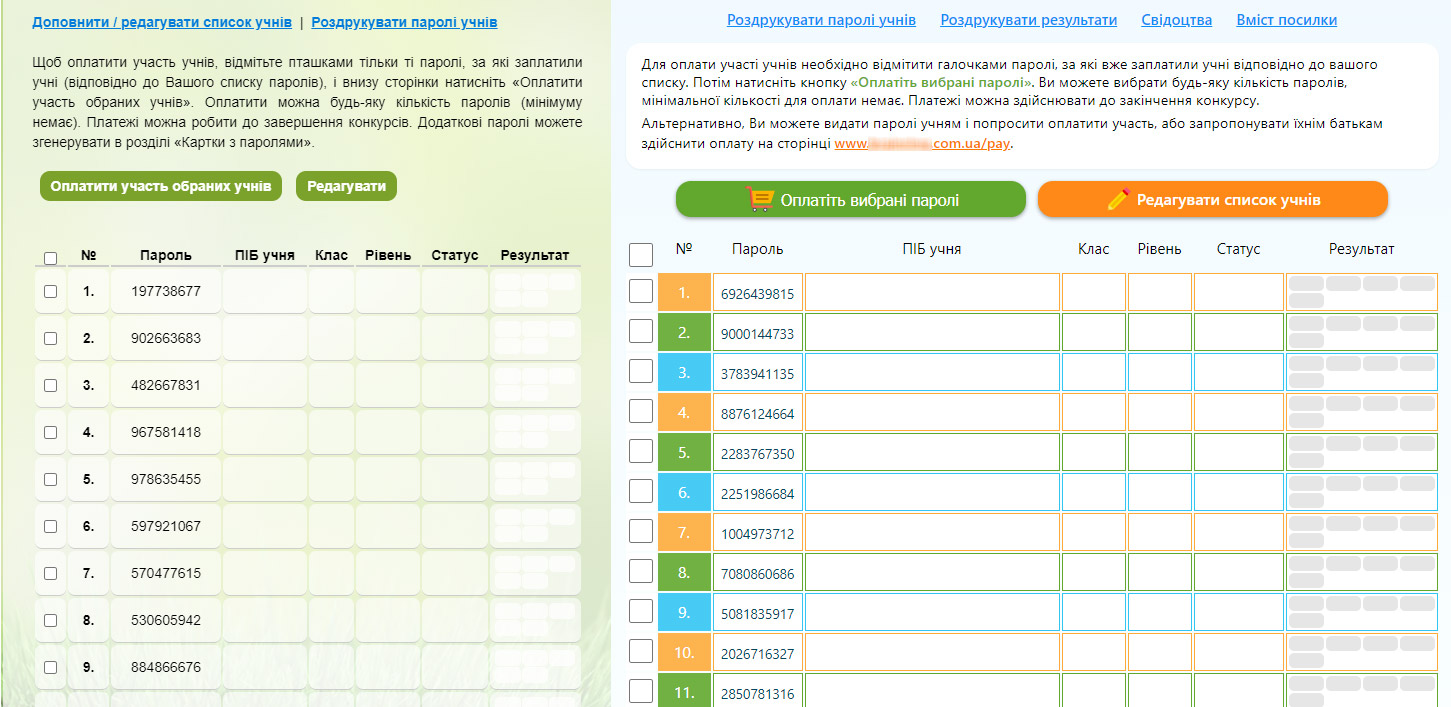Toggle the select-all checkbox in right table header
Viewport: 1451px width, 707px height.
coord(641,255)
